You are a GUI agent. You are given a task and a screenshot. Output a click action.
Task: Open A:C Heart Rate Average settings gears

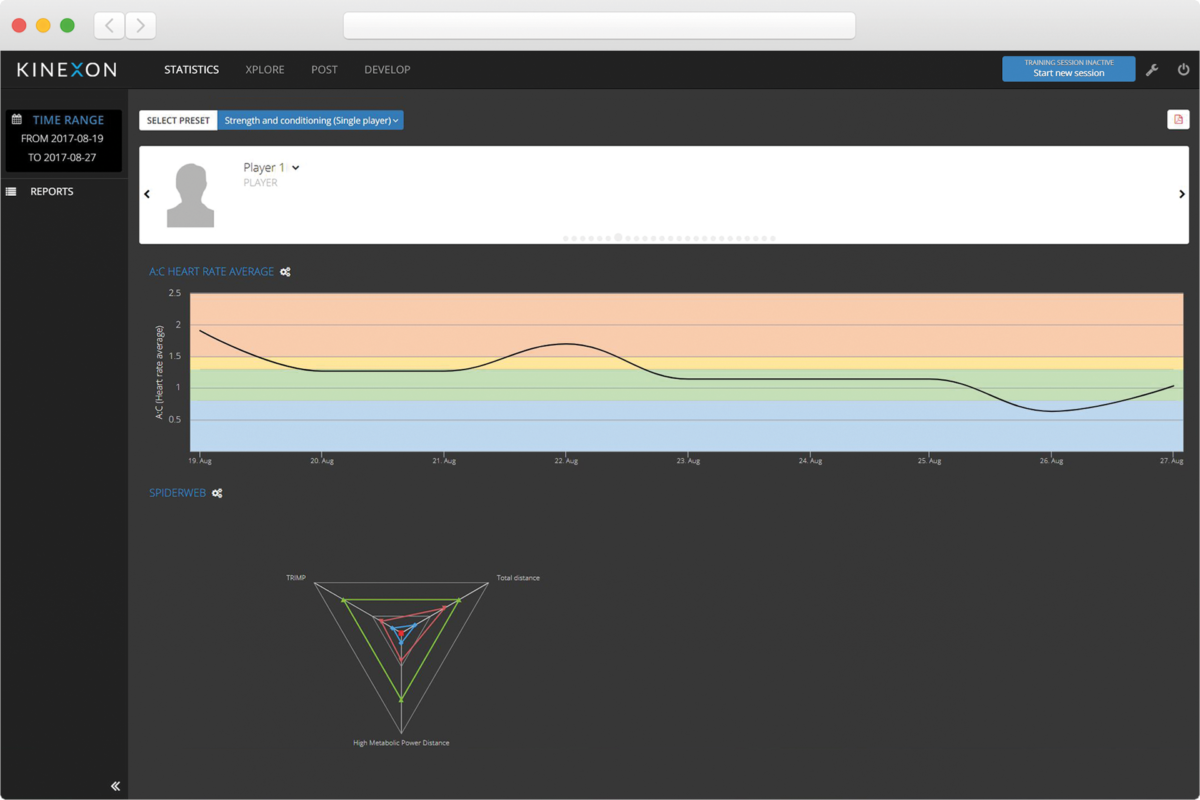pos(285,272)
